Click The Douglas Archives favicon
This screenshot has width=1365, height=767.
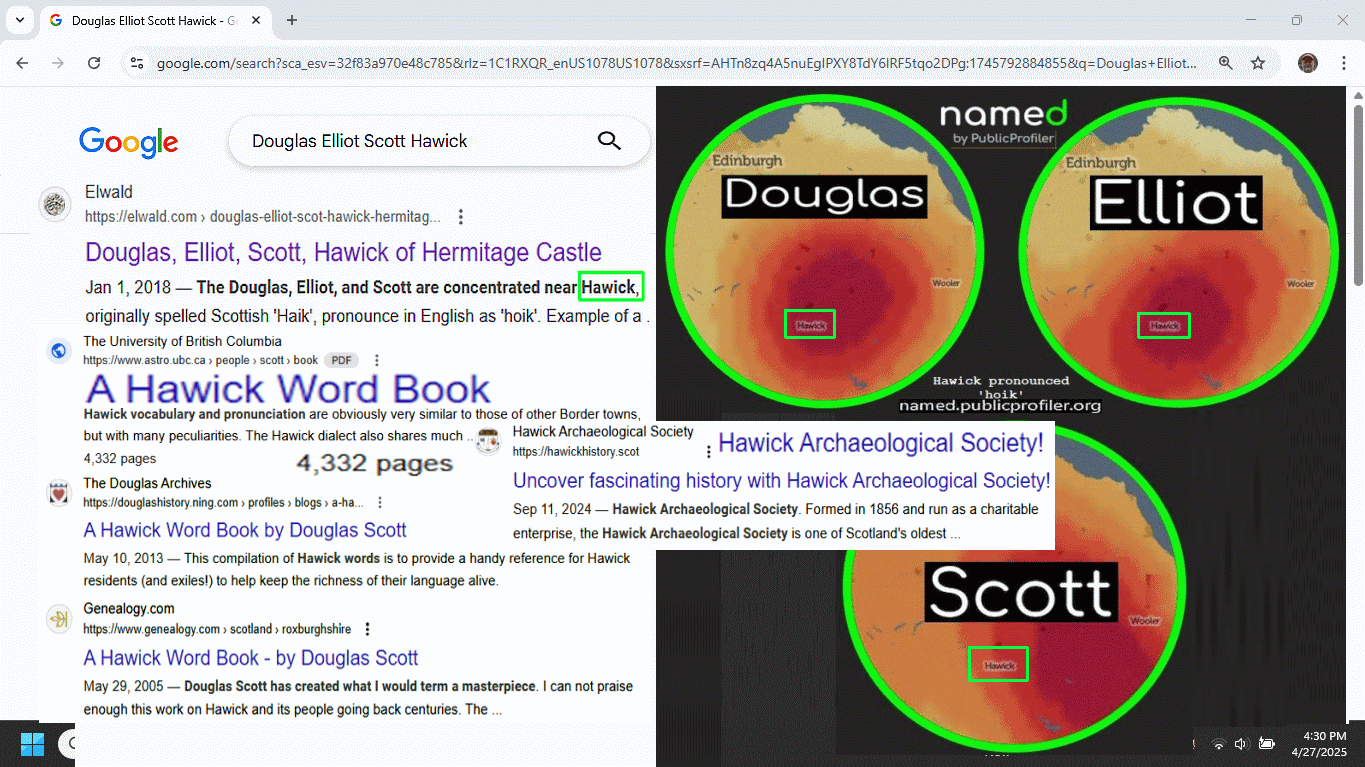pyautogui.click(x=59, y=493)
